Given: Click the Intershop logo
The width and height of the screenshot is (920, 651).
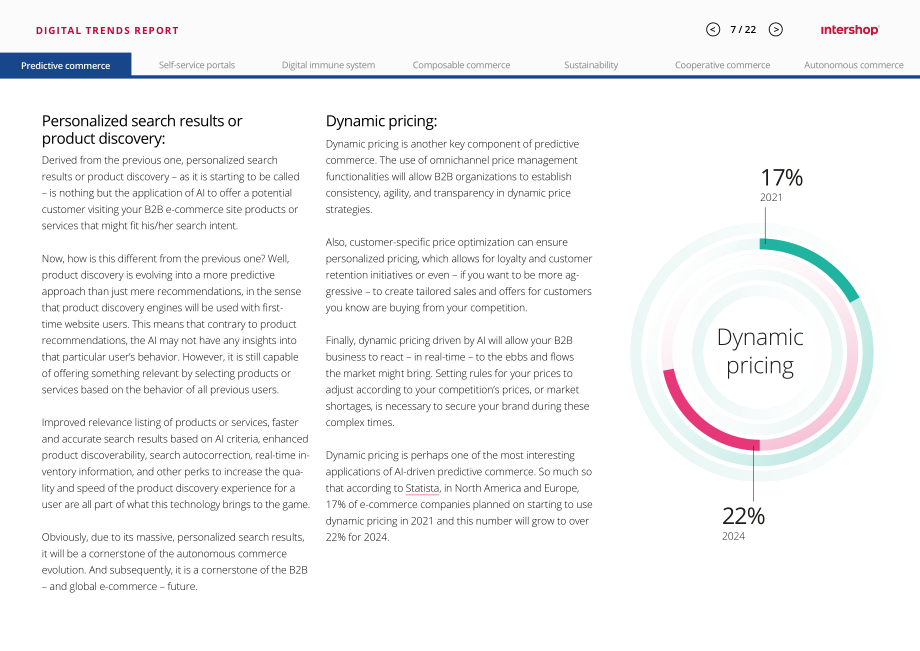Looking at the screenshot, I should pyautogui.click(x=850, y=29).
